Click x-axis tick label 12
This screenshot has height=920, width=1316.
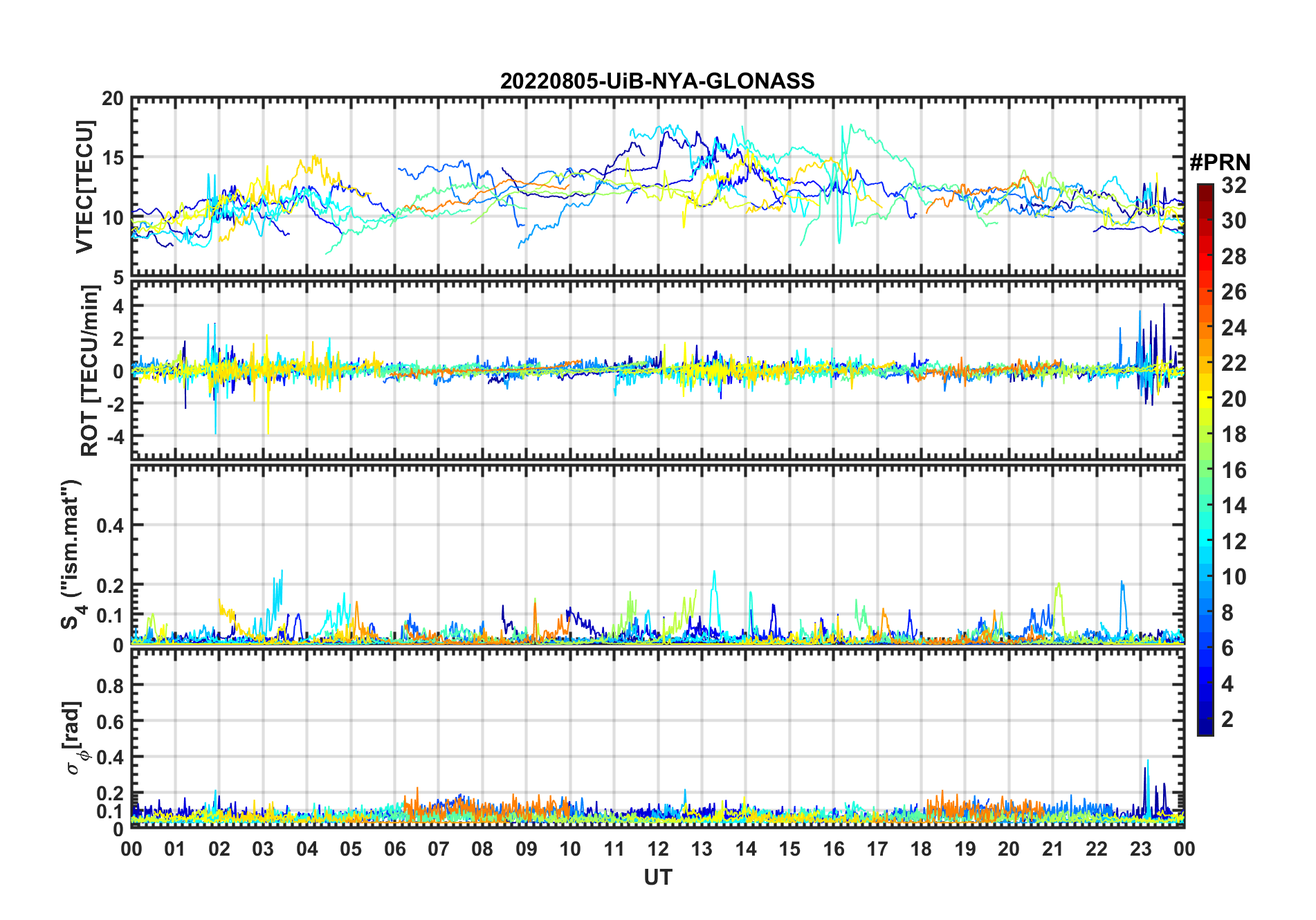coord(658,849)
